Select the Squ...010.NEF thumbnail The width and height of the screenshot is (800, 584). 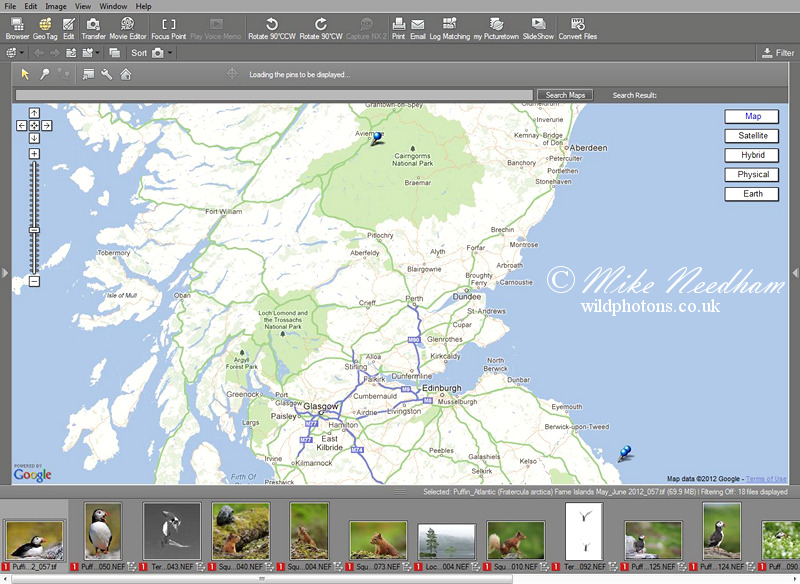(x=516, y=540)
